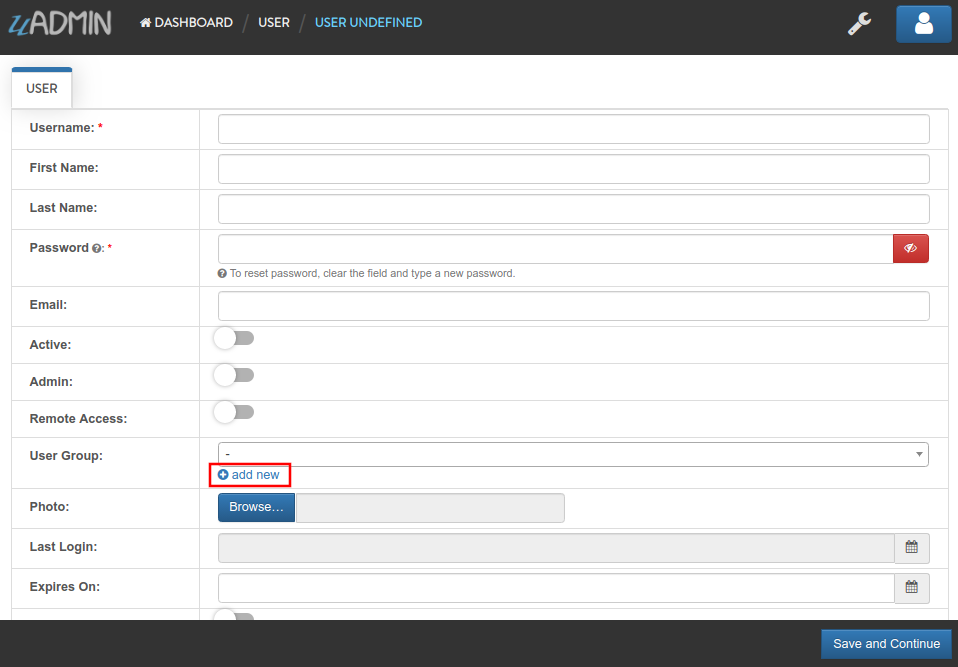Open Expires On calendar picker
The image size is (958, 667).
pos(912,588)
